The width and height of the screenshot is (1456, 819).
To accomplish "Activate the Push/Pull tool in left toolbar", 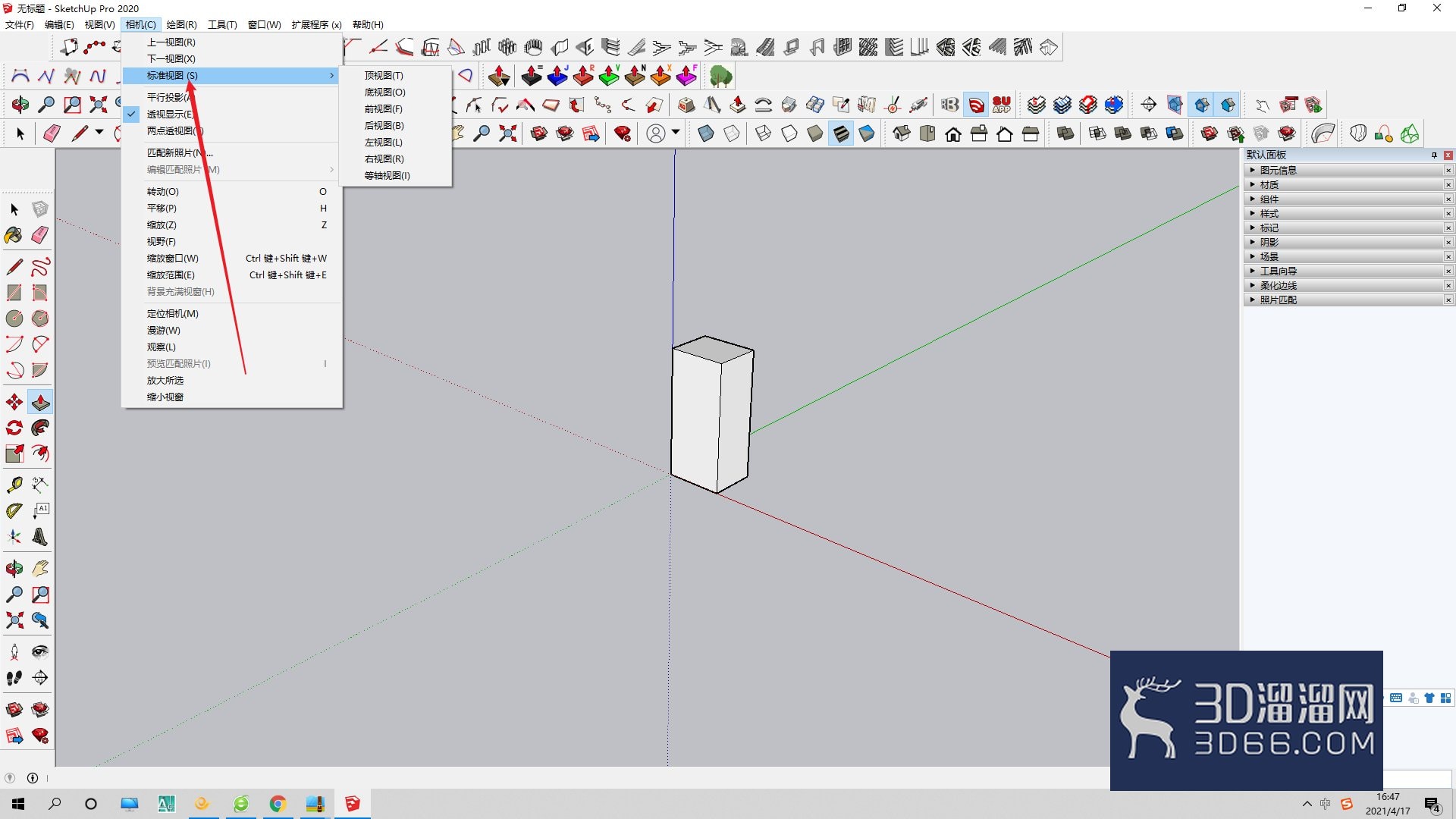I will coord(40,402).
